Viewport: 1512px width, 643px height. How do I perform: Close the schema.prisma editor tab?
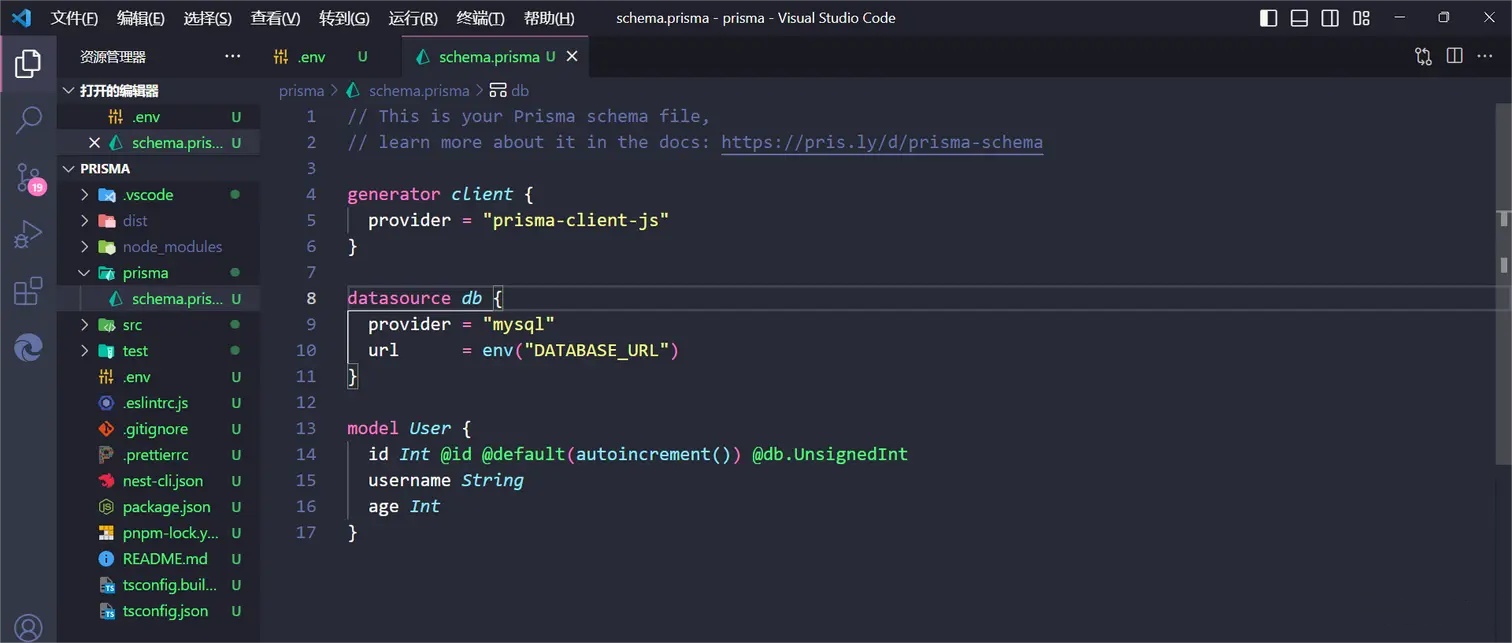click(x=572, y=57)
